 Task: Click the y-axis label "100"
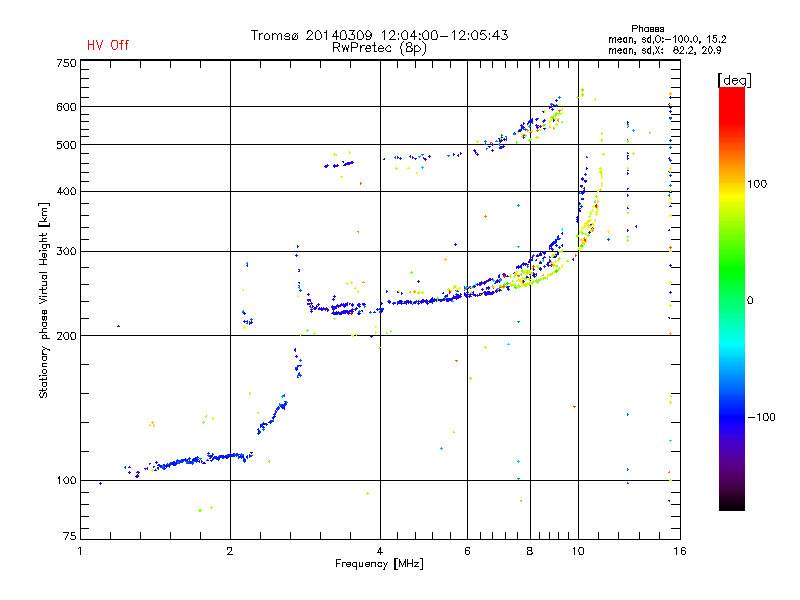point(66,481)
